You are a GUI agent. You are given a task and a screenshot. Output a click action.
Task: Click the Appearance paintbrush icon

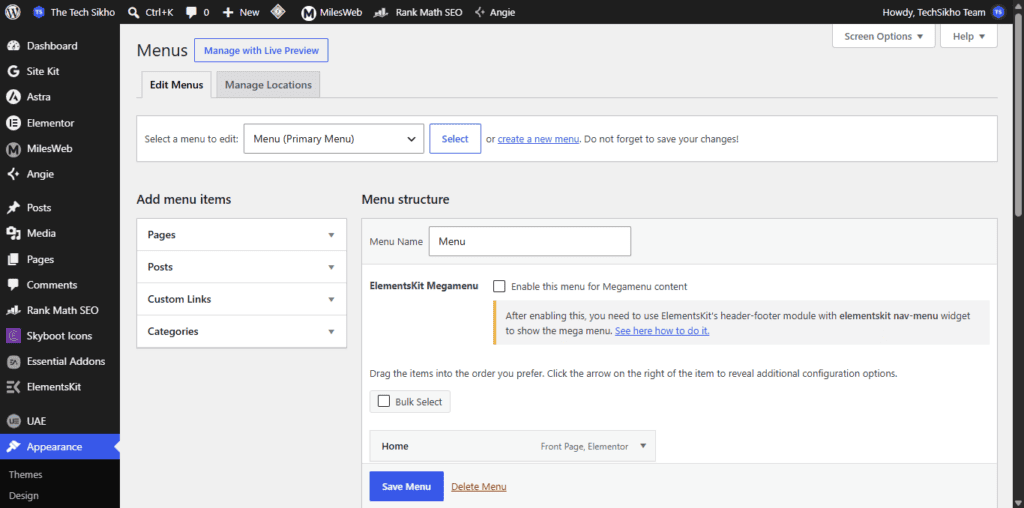pos(13,447)
